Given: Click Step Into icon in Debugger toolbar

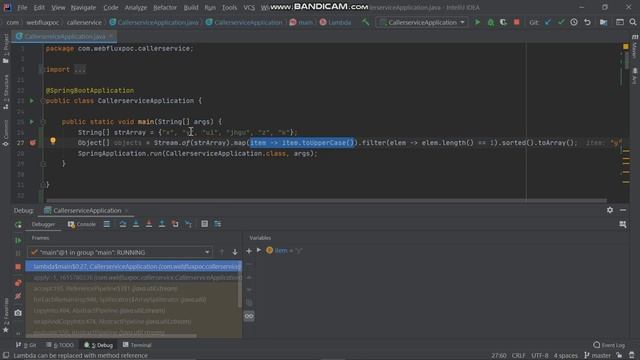Looking at the screenshot, I should tap(136, 224).
